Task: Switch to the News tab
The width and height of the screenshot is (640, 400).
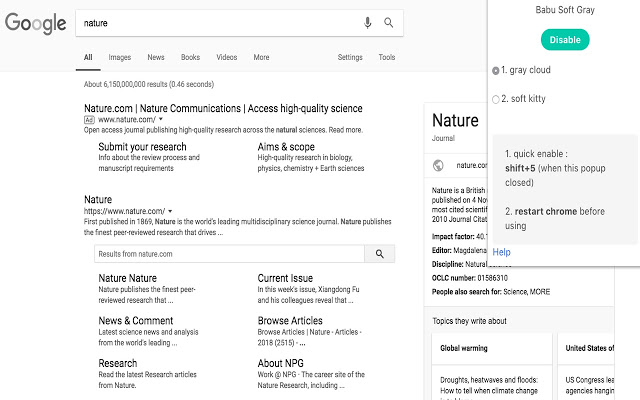Action: (156, 57)
